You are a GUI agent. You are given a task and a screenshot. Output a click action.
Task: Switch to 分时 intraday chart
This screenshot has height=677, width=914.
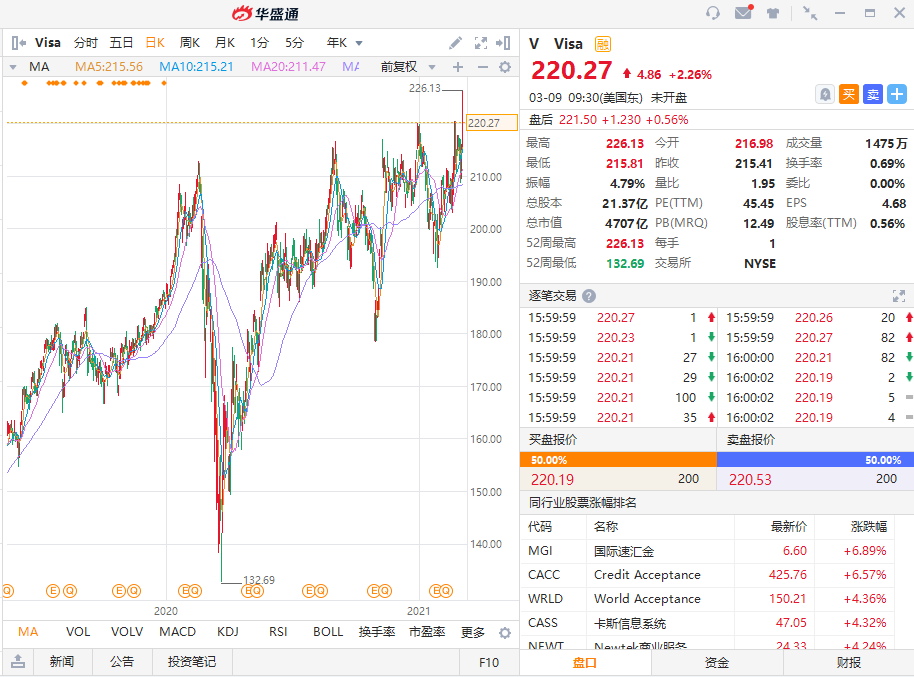tap(86, 43)
